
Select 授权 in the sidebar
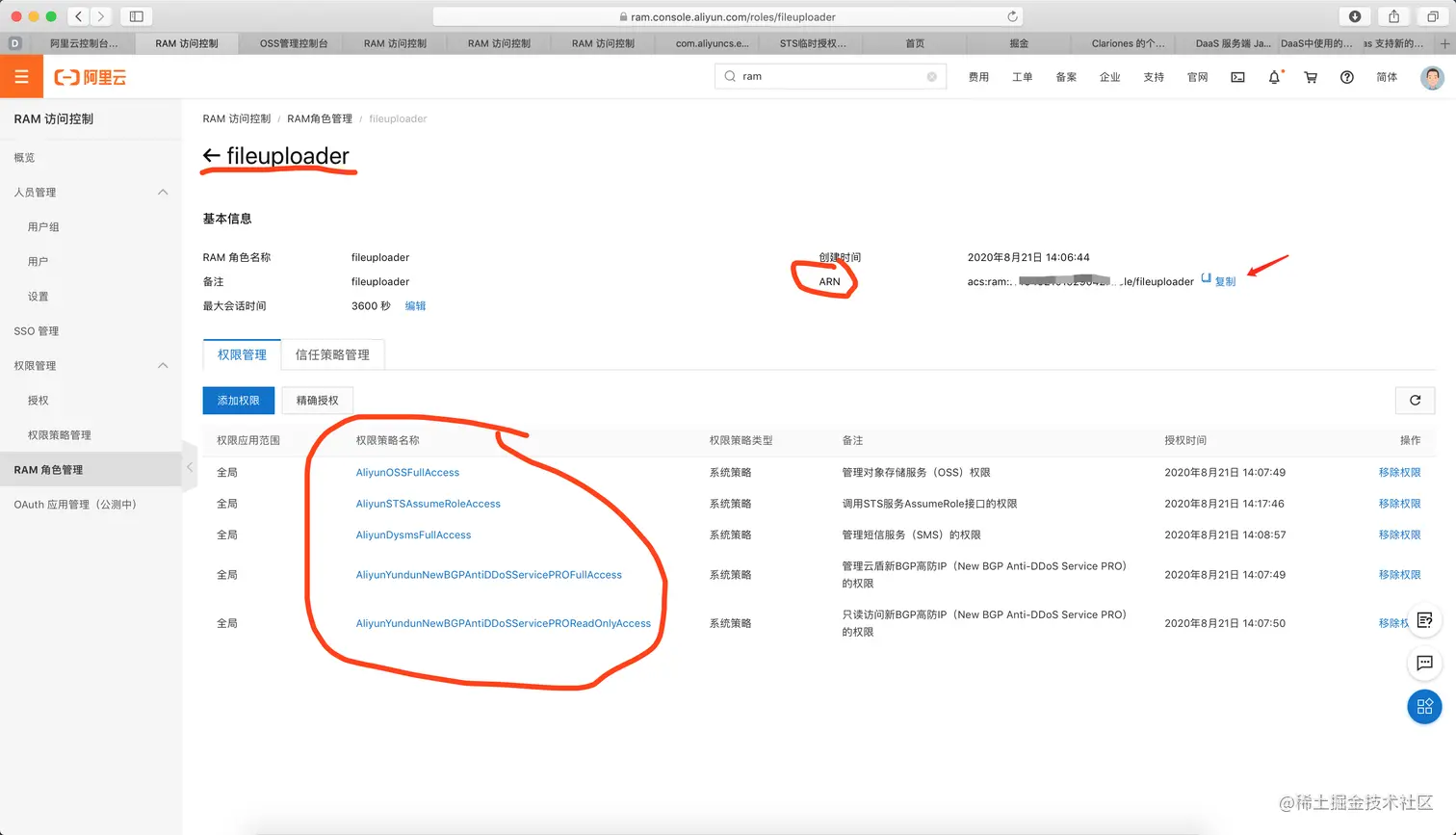coord(38,401)
